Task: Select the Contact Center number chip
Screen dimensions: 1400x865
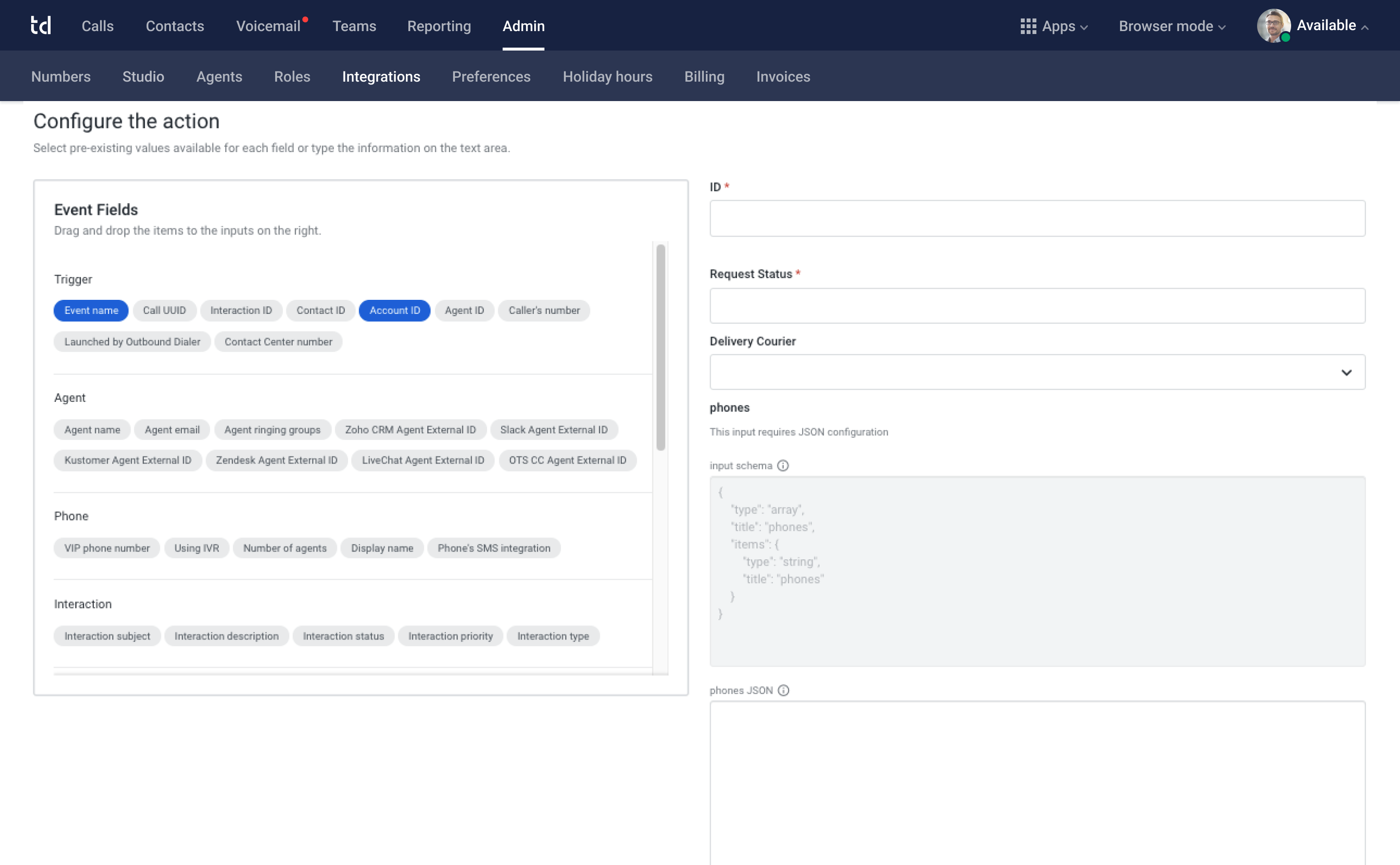Action: tap(278, 342)
